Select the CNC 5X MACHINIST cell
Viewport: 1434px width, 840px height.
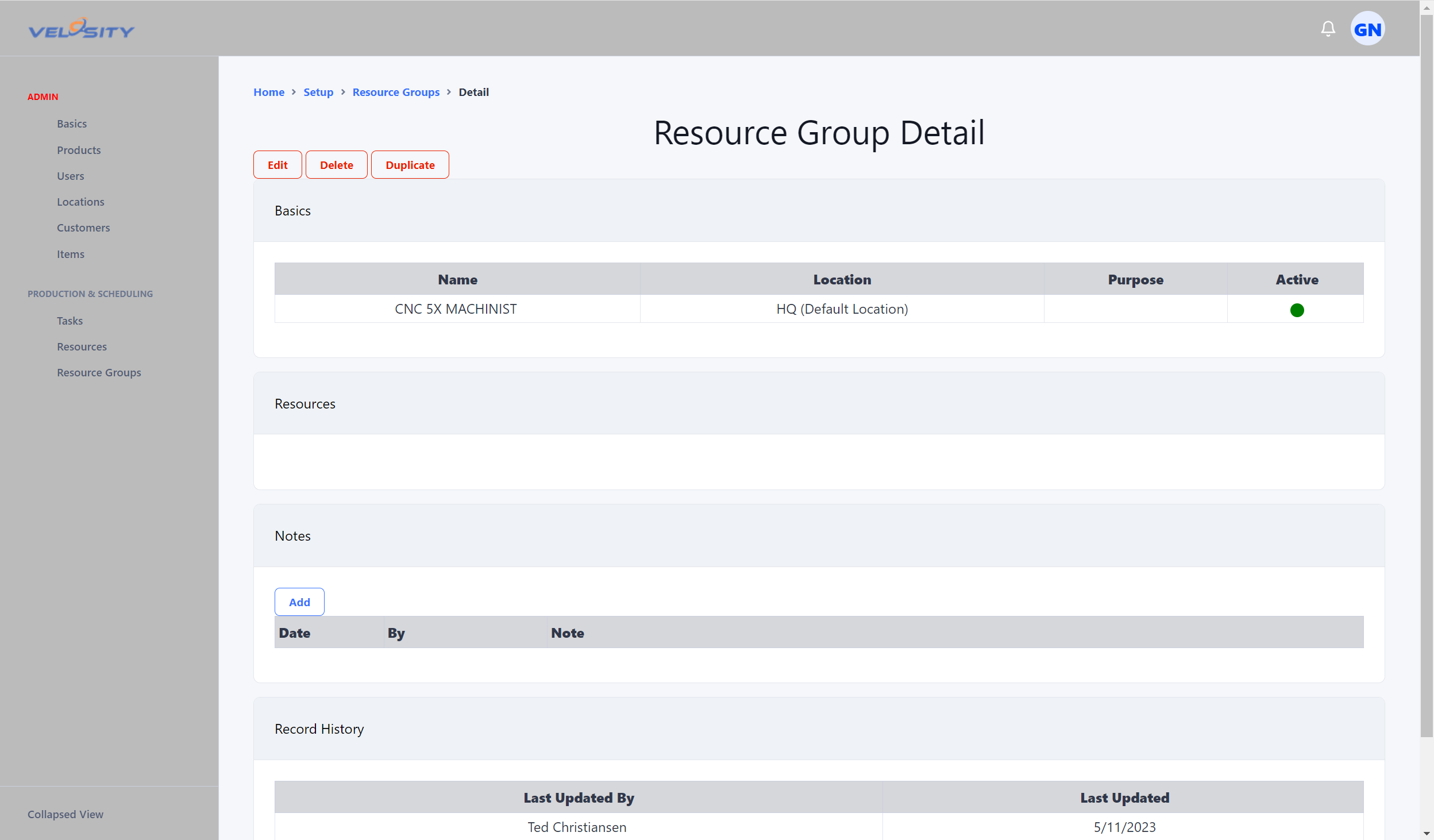coord(457,309)
